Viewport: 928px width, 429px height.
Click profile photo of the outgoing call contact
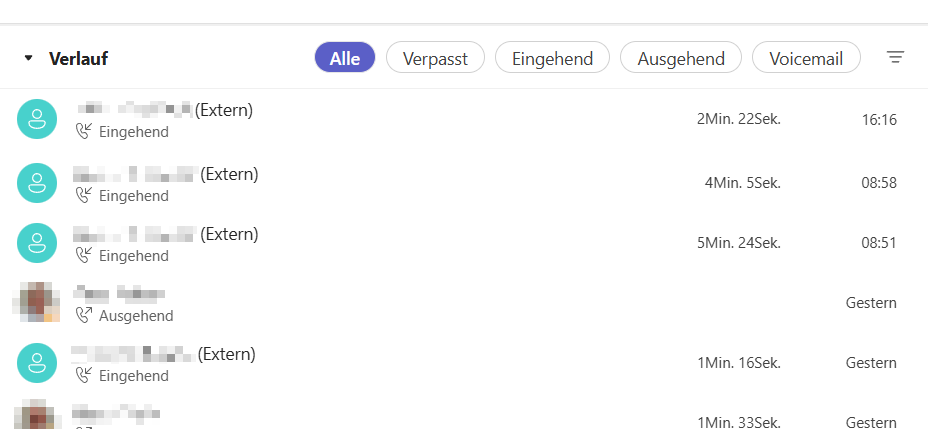[x=37, y=302]
